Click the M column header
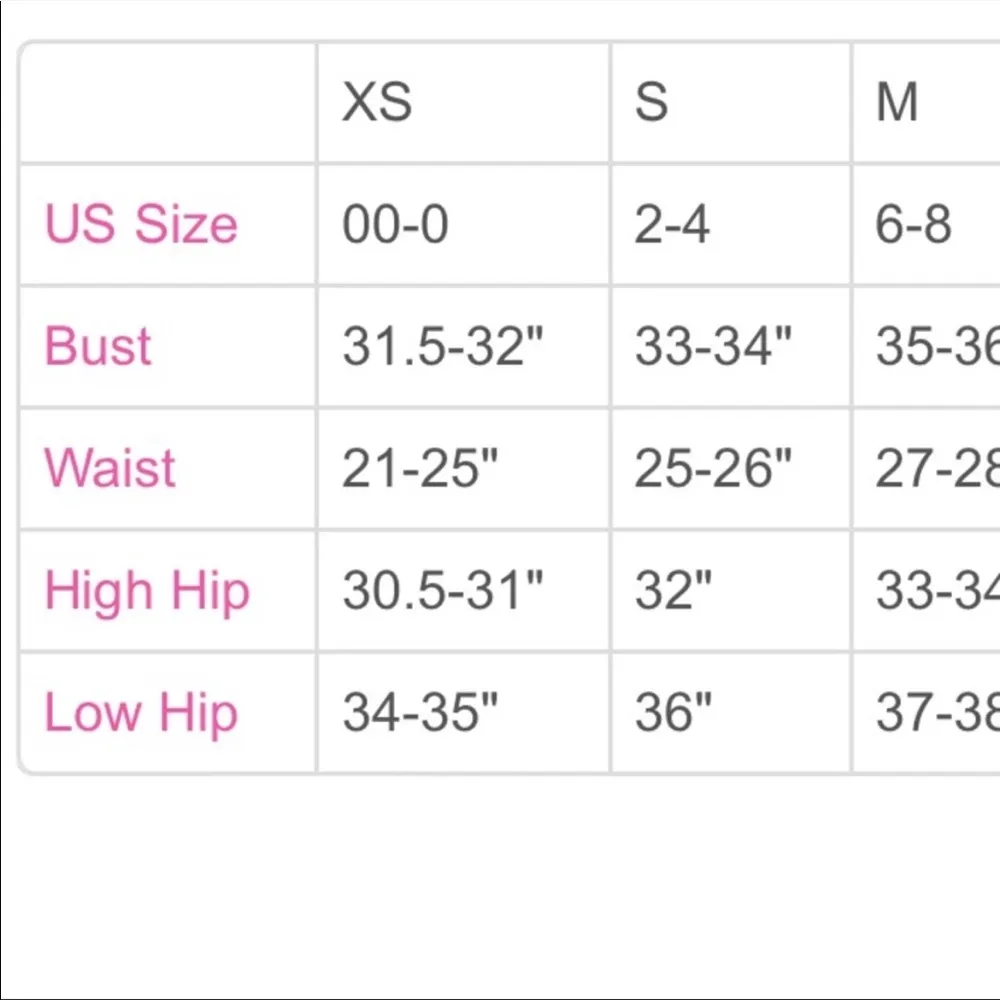 click(897, 102)
